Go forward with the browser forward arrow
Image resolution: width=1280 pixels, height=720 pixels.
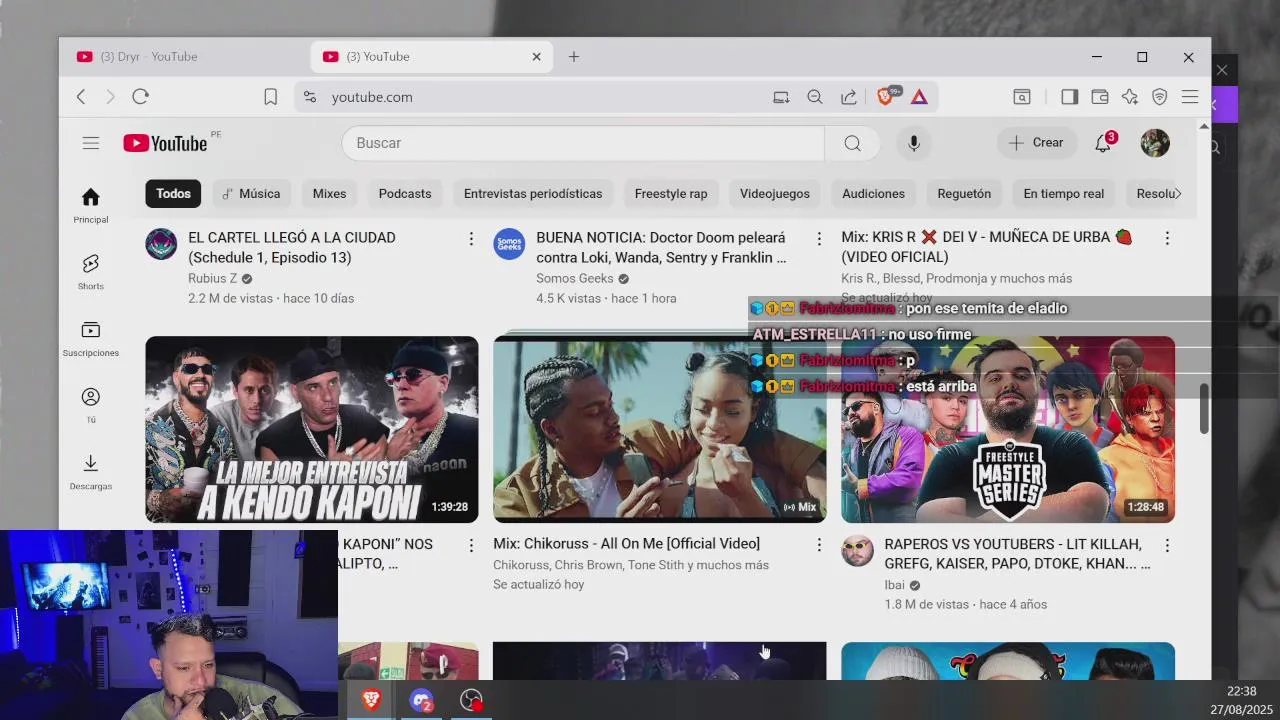[110, 97]
